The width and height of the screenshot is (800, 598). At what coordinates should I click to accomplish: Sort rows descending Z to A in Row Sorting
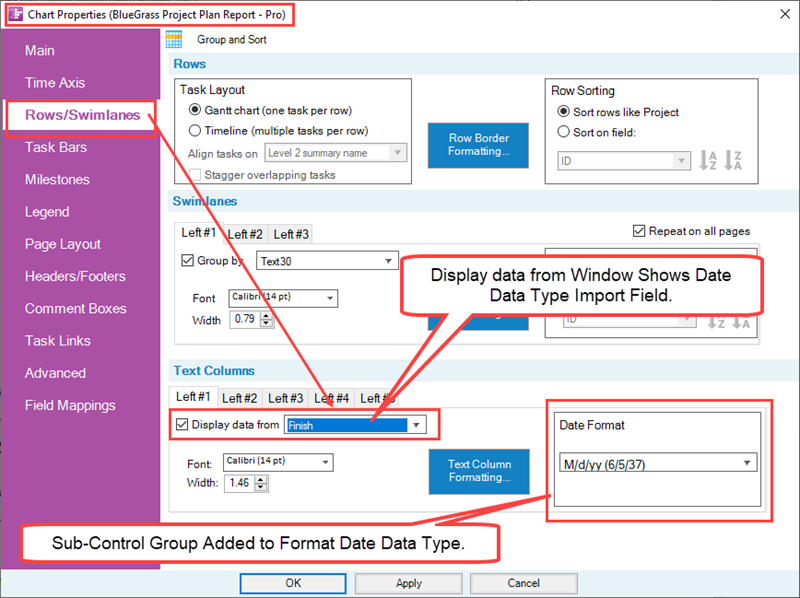click(732, 160)
